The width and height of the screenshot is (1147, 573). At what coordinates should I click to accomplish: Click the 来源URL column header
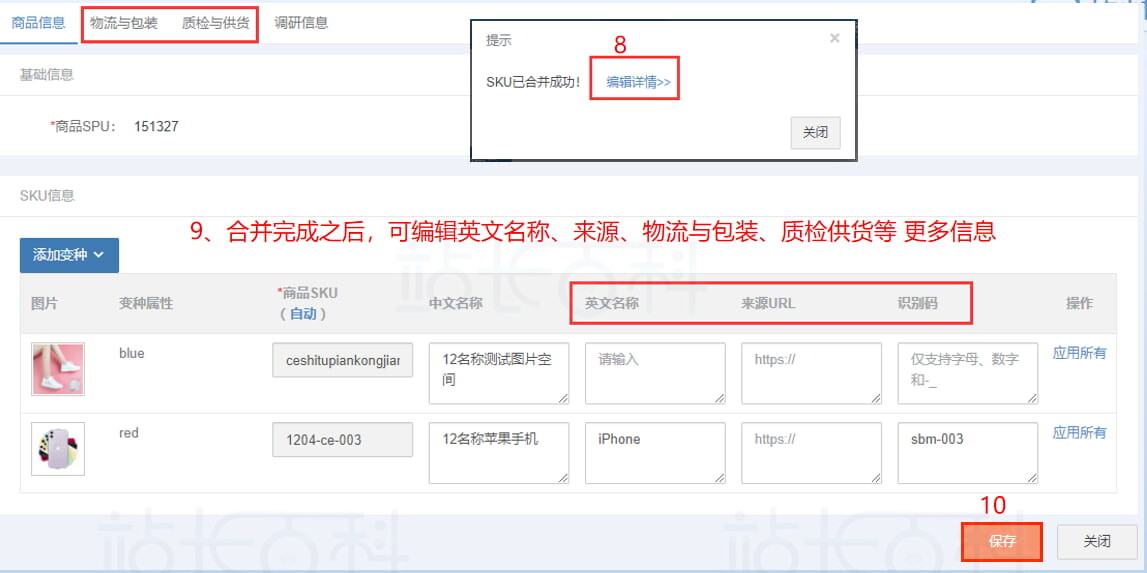[x=768, y=303]
